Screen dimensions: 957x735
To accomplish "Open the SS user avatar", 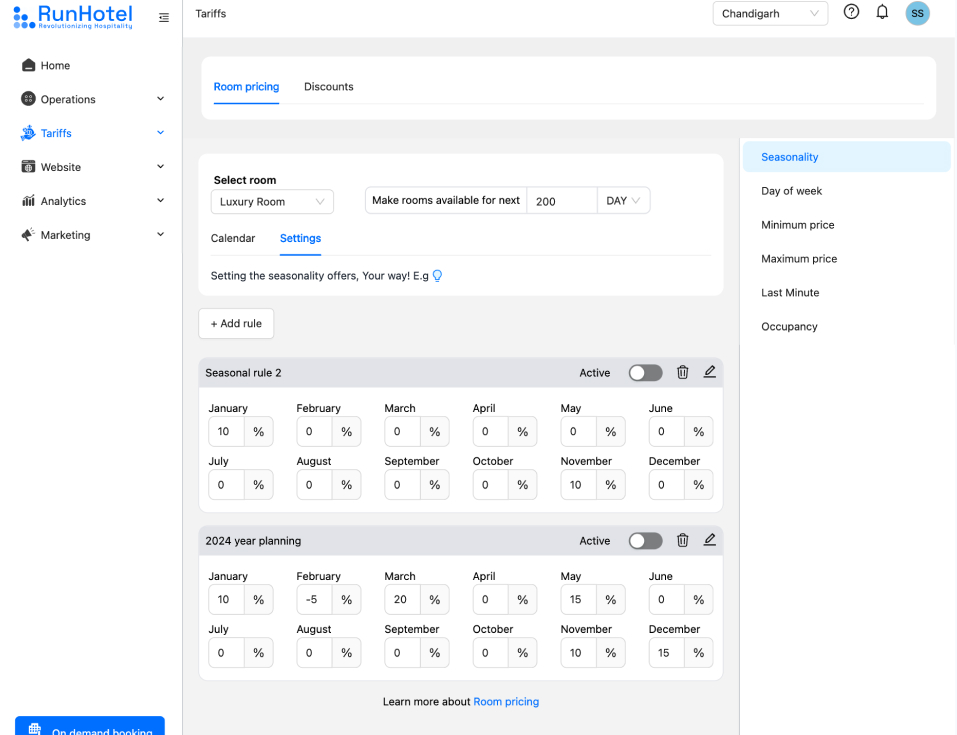I will coord(917,13).
